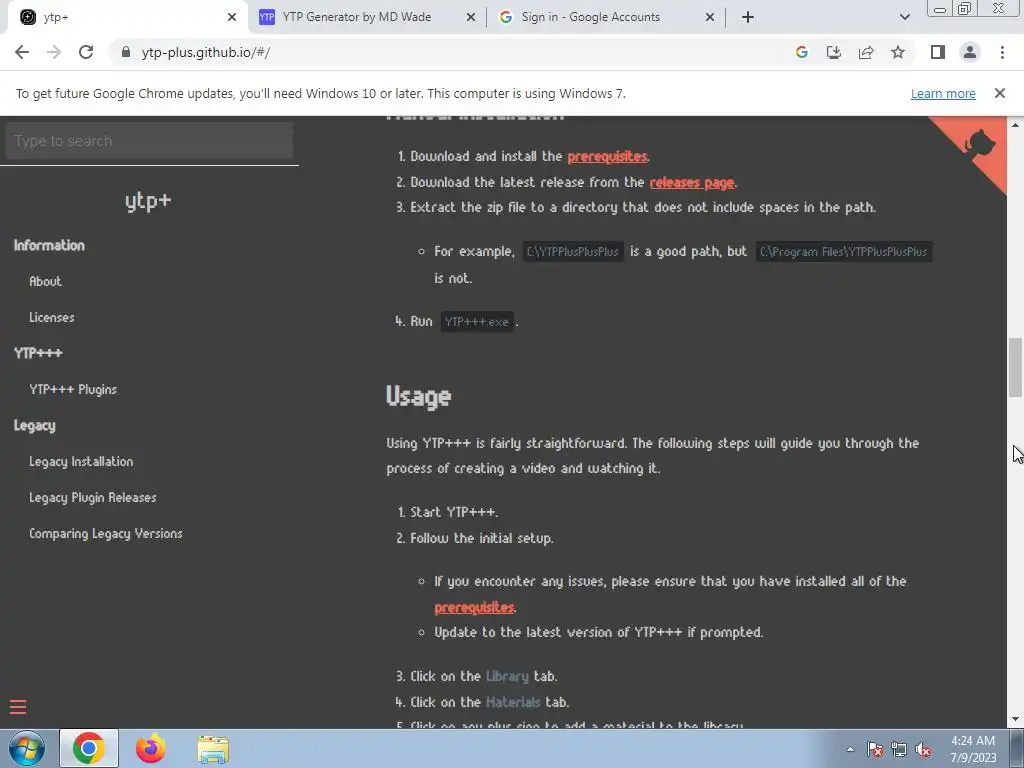The height and width of the screenshot is (768, 1024).
Task: Click the Chrome taskbar icon
Action: point(89,748)
